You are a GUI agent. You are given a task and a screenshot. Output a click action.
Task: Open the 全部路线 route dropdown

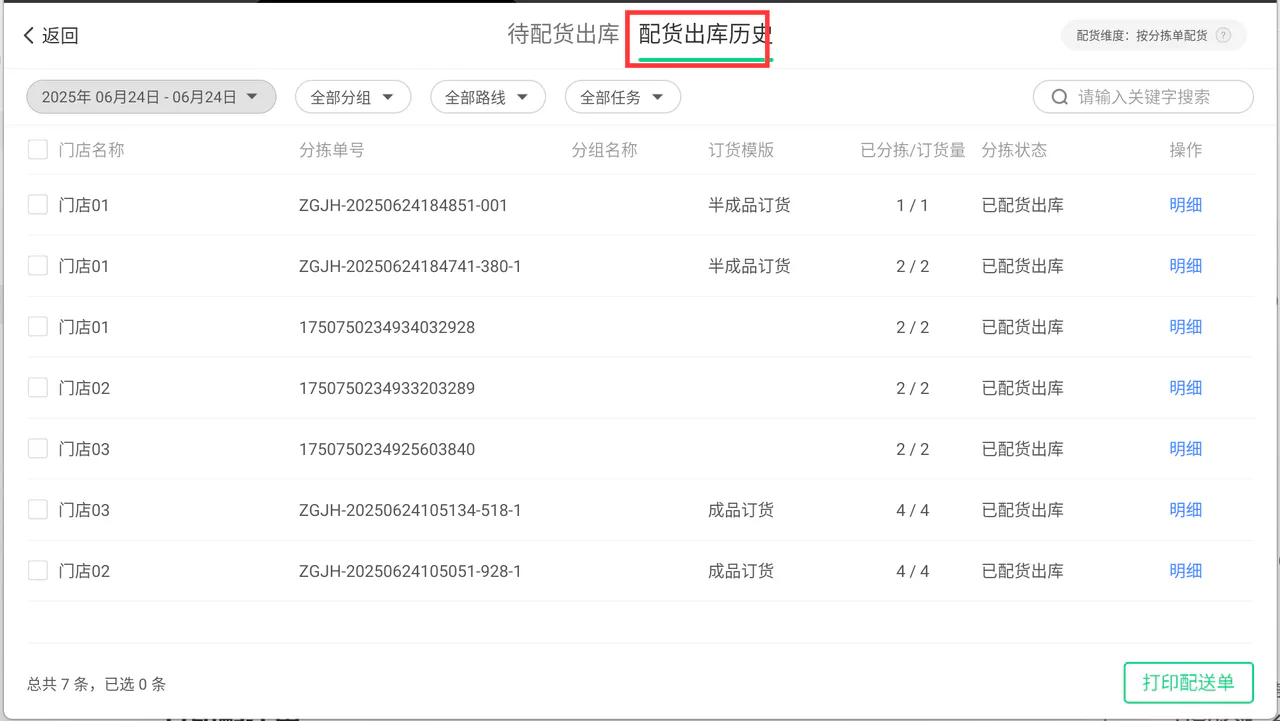[x=488, y=97]
